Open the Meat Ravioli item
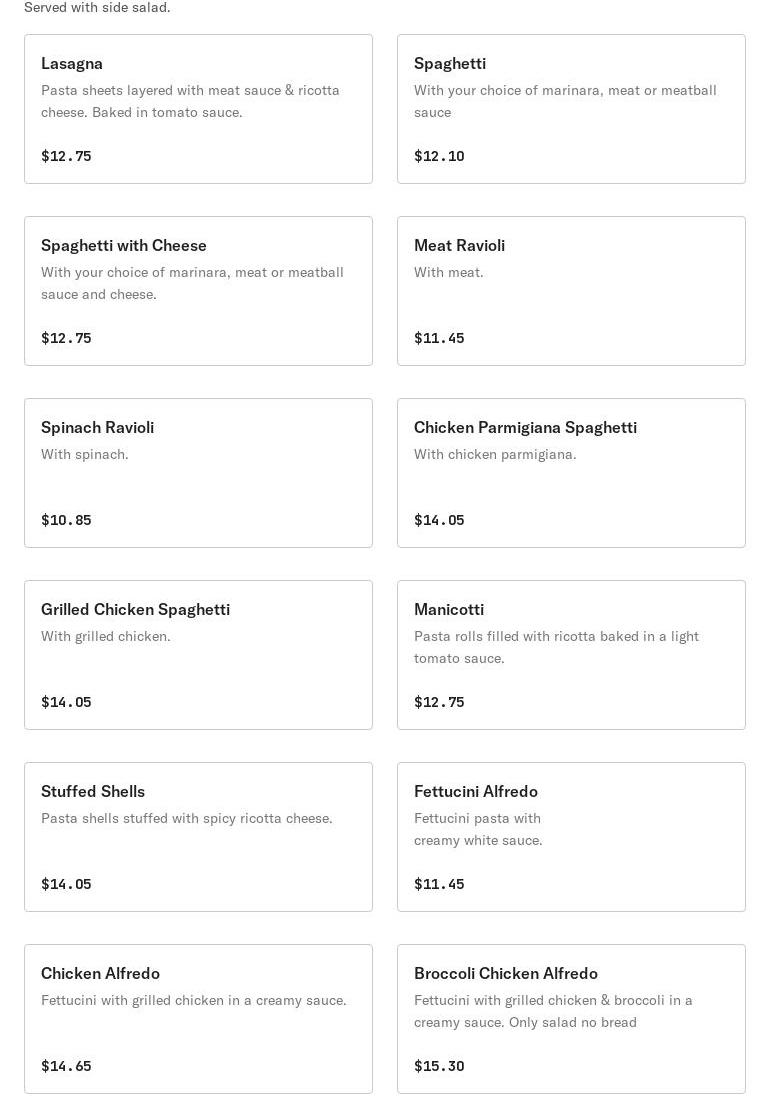Screen dimensions: 770x1102 tap(571, 291)
